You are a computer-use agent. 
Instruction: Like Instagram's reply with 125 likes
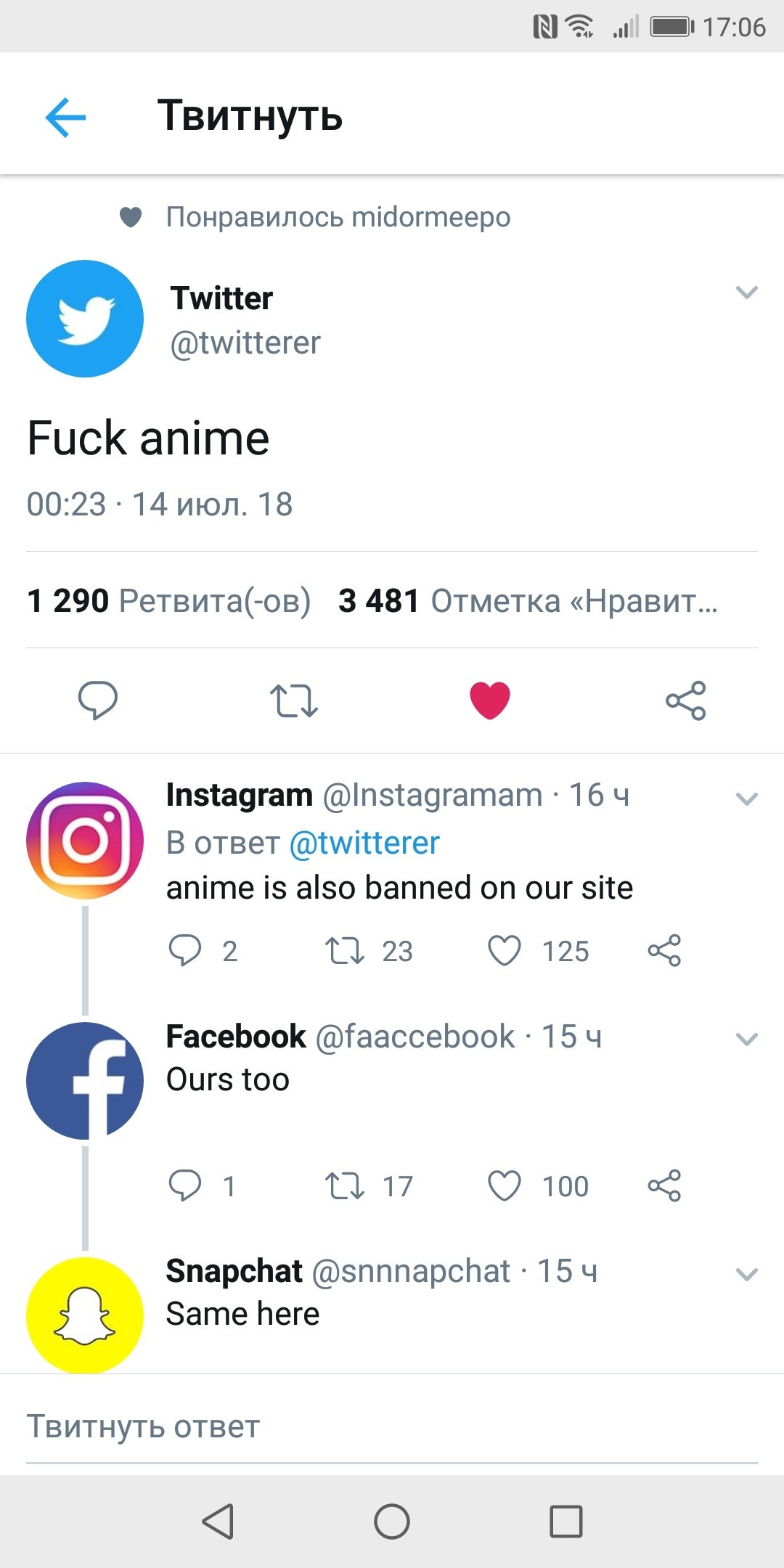[x=505, y=951]
